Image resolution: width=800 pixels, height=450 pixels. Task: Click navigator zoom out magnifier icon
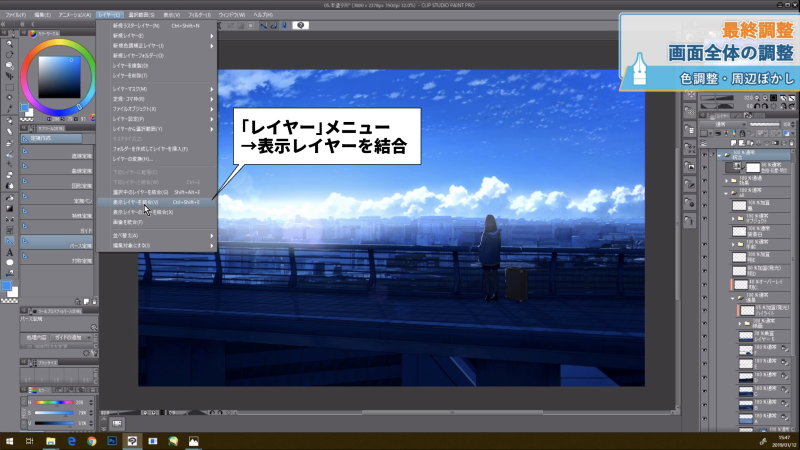pos(757,97)
